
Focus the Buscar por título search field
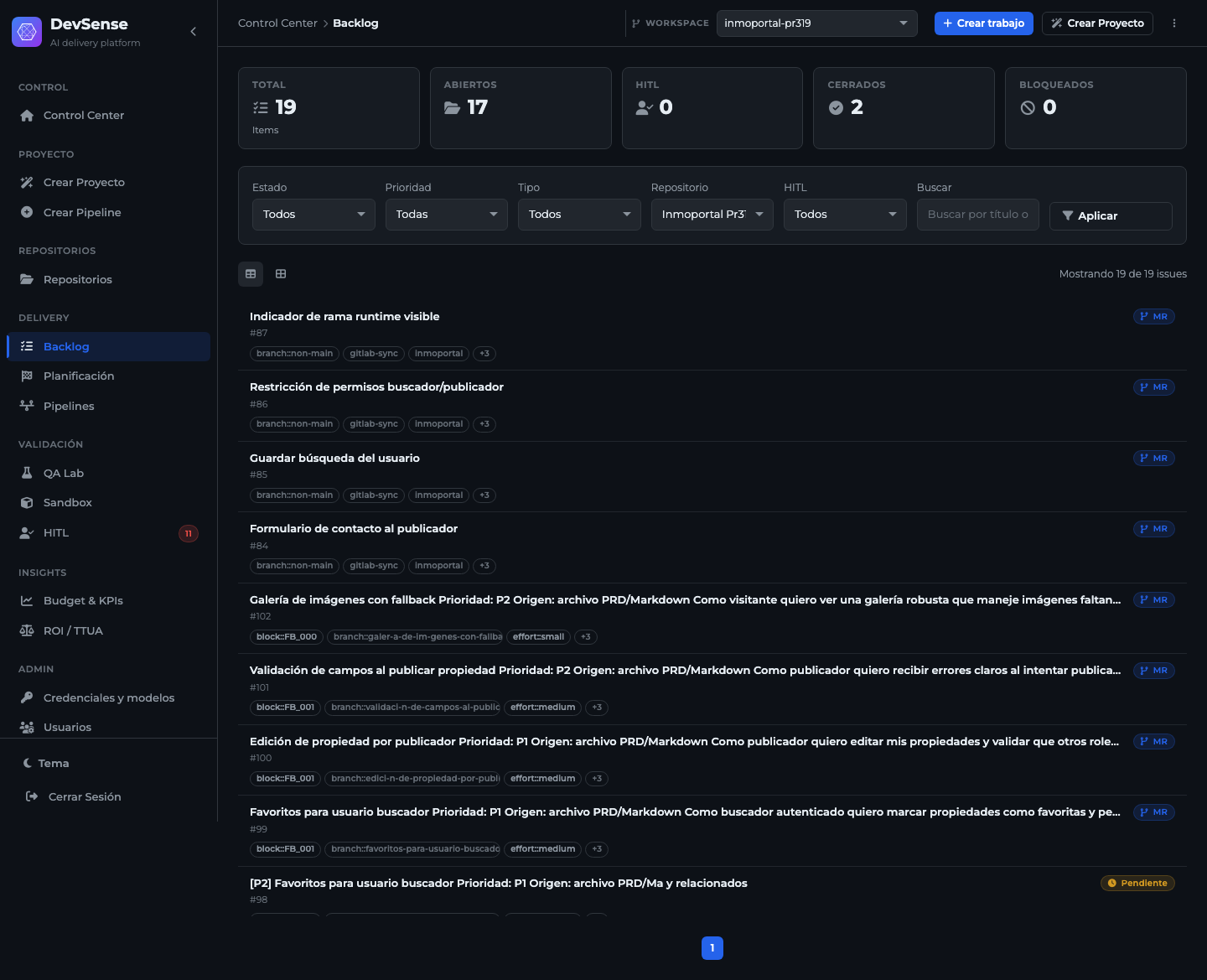(x=978, y=215)
